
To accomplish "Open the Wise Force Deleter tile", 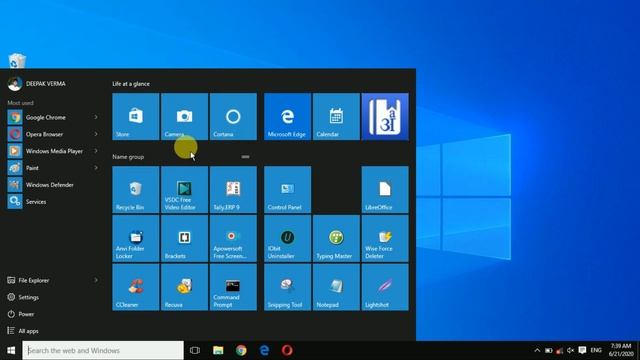I will click(x=385, y=238).
